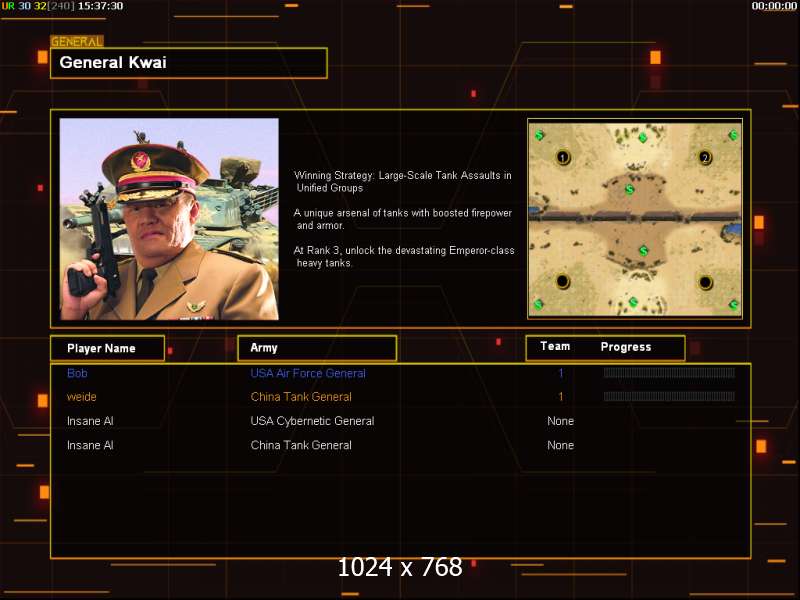
Task: Click start position 1 marker on map
Action: pyautogui.click(x=562, y=157)
